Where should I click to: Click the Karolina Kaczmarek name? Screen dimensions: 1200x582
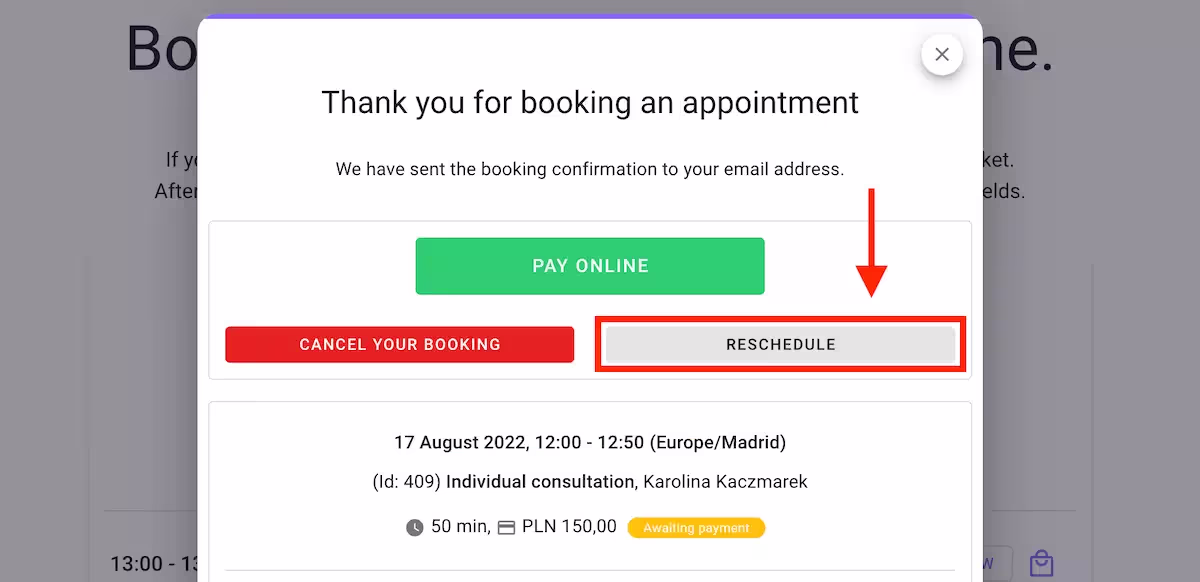tap(725, 482)
